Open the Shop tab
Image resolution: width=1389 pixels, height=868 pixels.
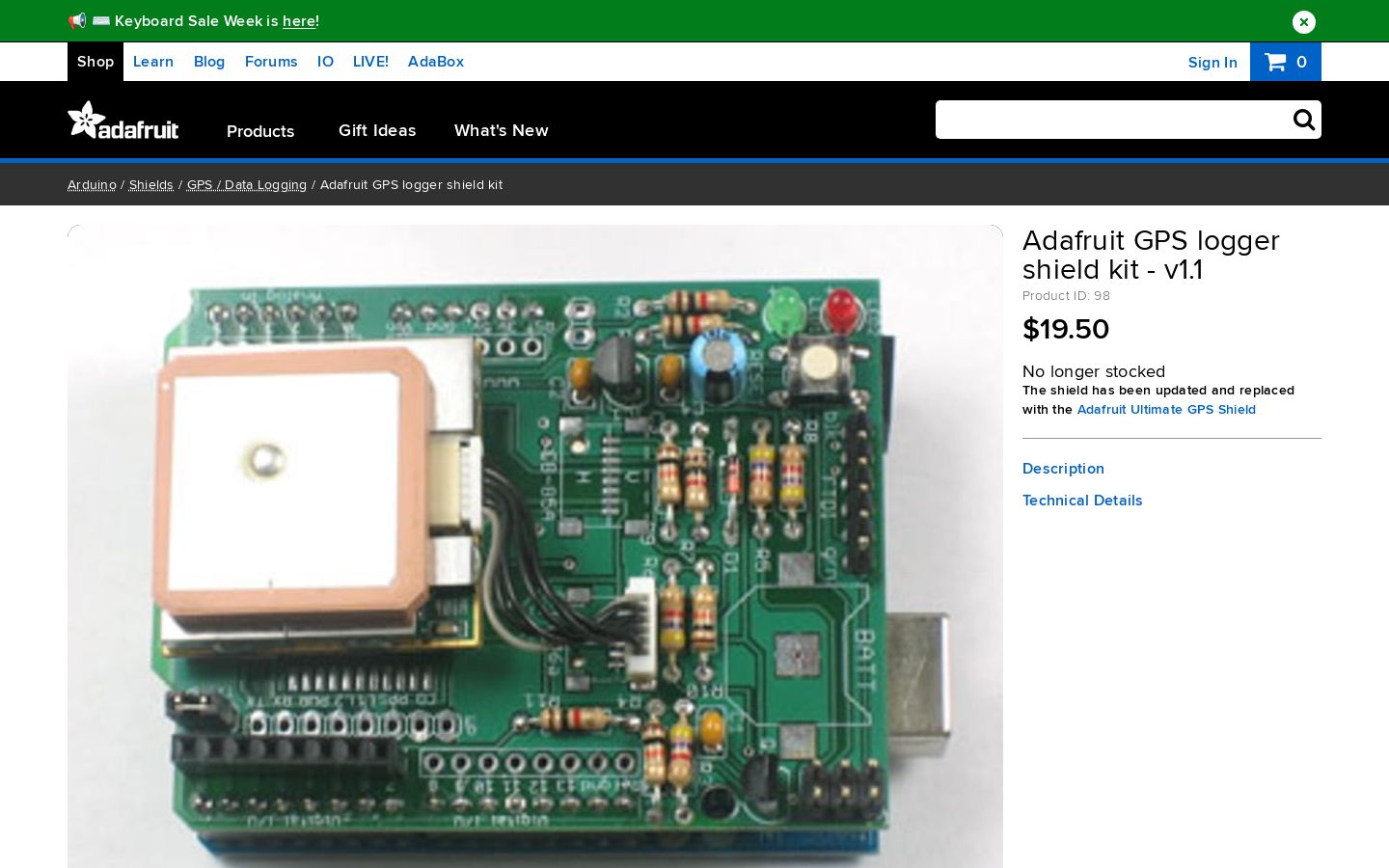pos(95,62)
